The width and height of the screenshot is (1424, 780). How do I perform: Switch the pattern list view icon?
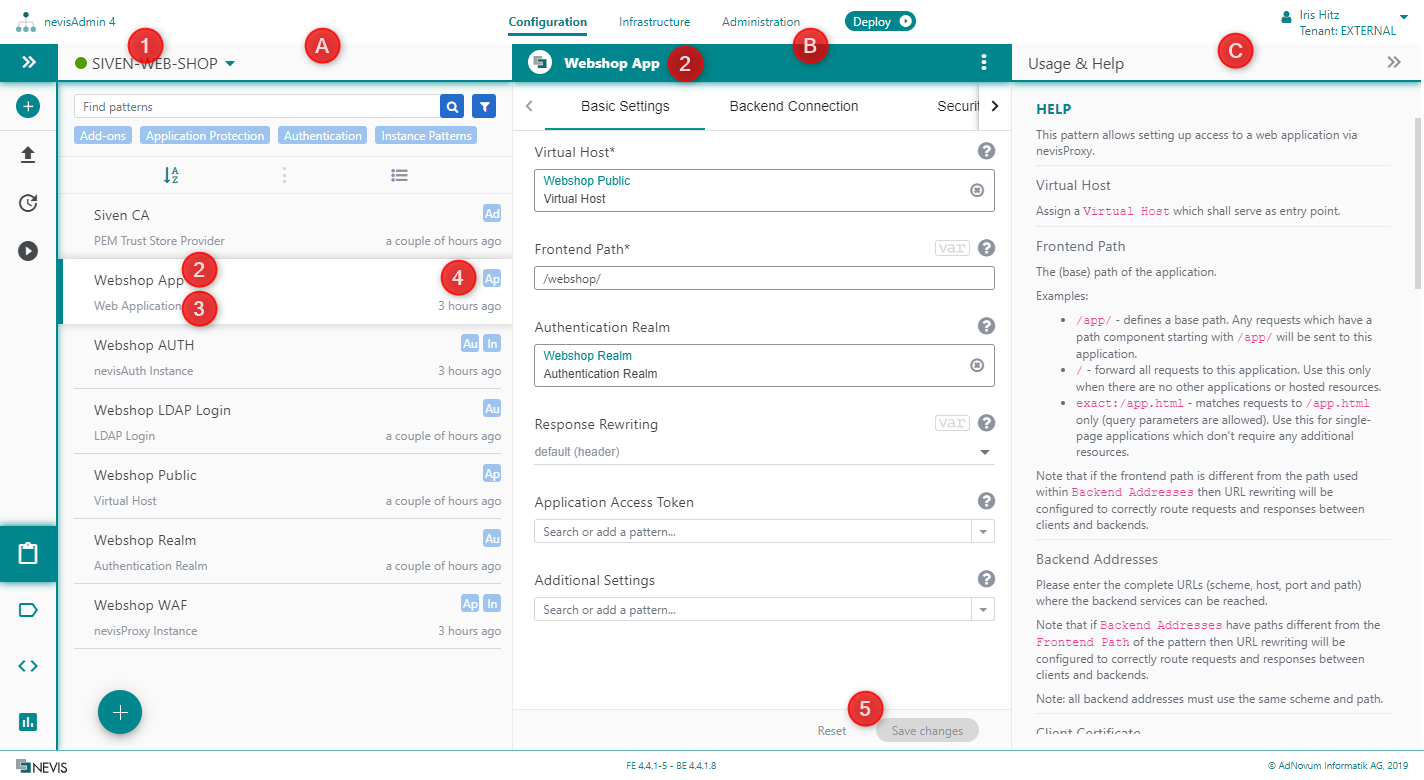(399, 175)
